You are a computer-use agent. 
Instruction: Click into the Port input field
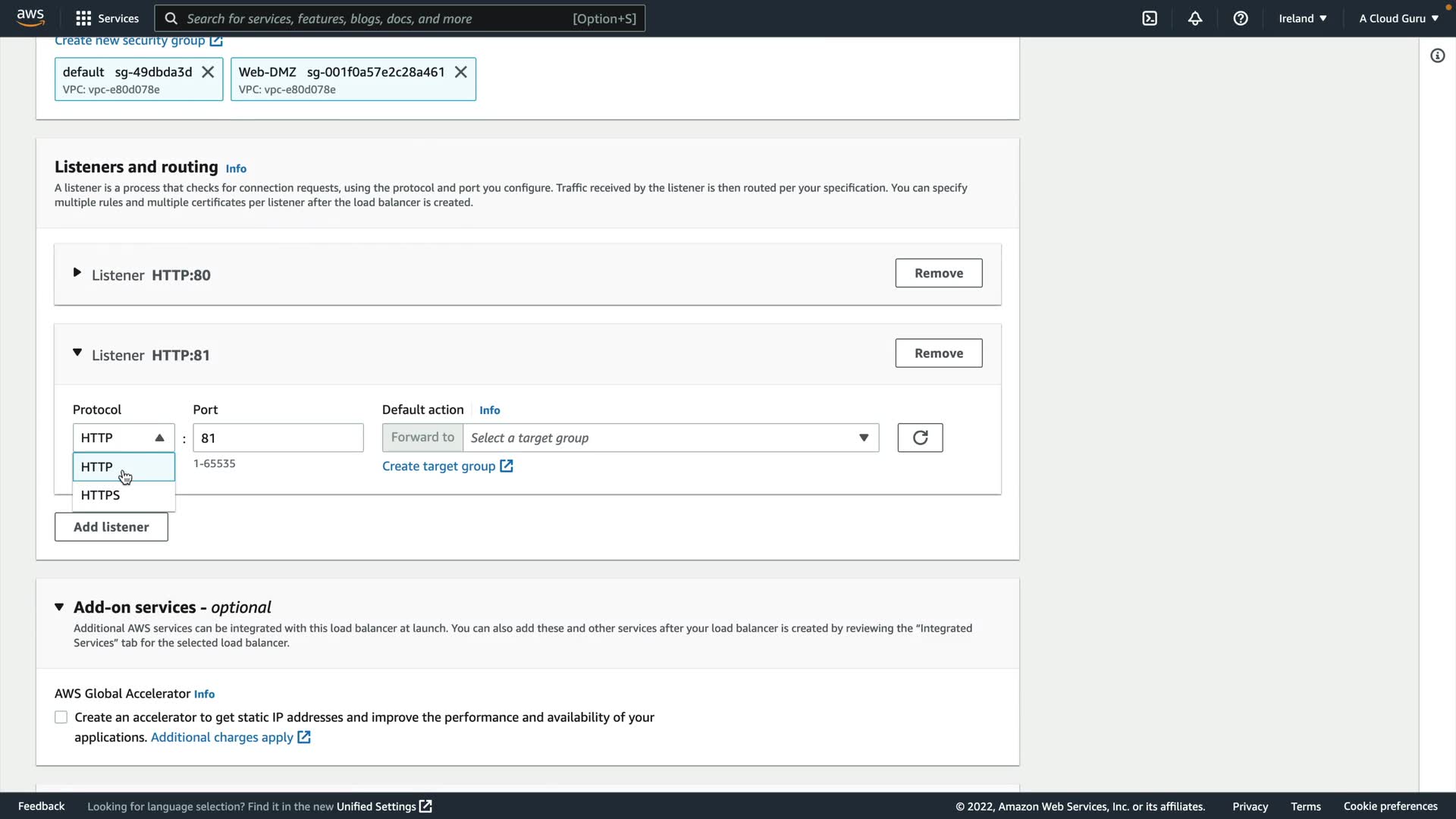278,438
